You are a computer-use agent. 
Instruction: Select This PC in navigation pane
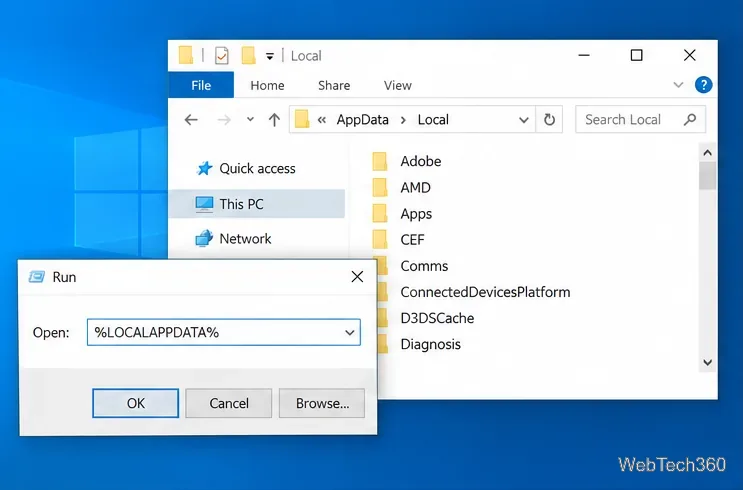point(257,204)
